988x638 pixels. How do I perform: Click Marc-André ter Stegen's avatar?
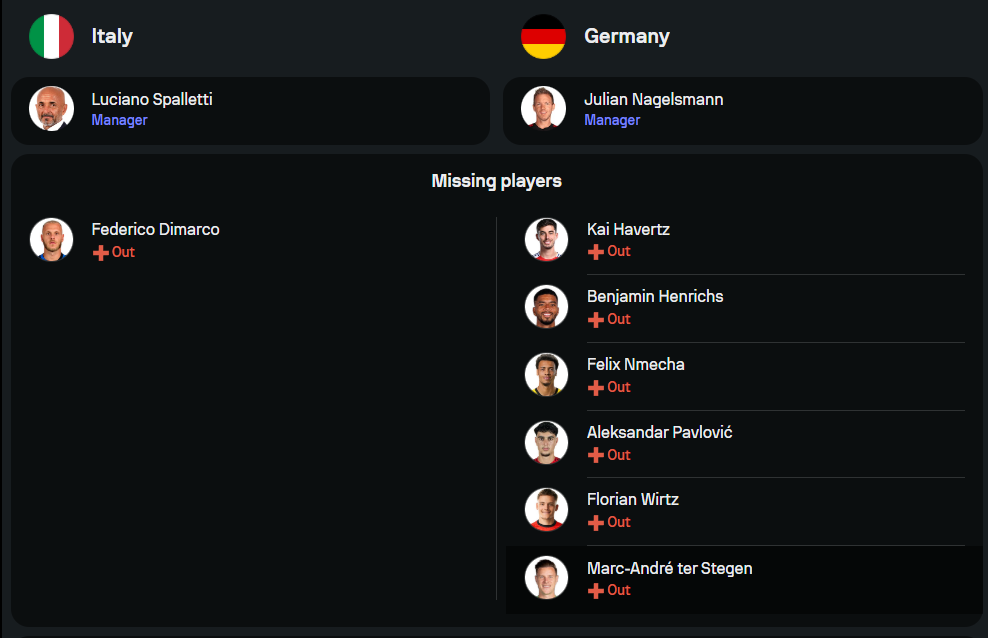[x=546, y=578]
